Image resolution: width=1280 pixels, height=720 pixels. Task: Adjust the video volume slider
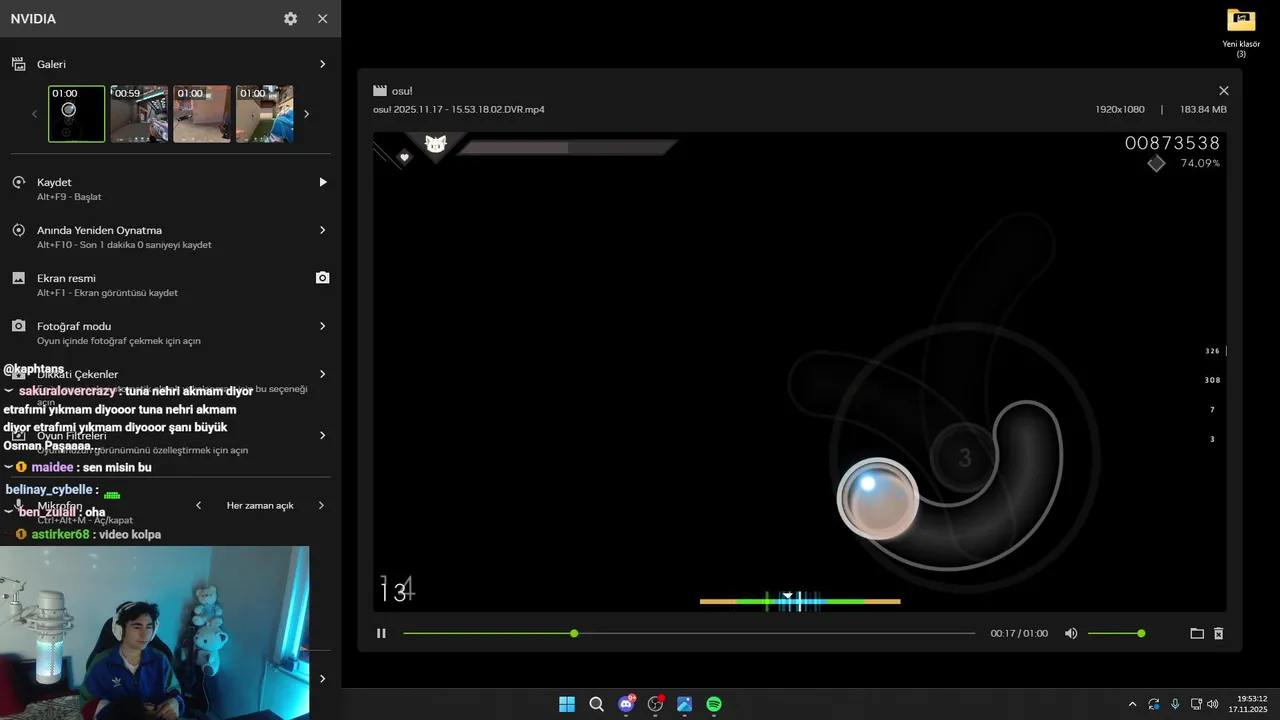[x=1116, y=633]
